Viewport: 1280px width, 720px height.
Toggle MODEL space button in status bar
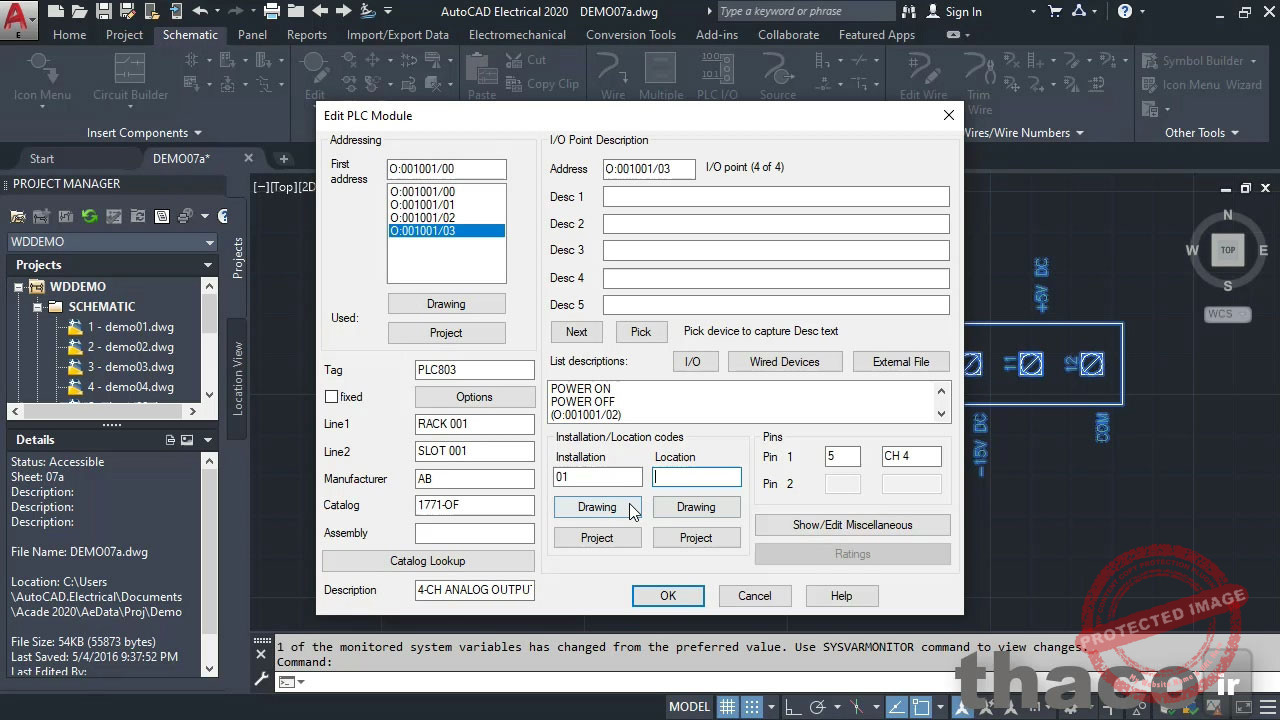[x=689, y=707]
